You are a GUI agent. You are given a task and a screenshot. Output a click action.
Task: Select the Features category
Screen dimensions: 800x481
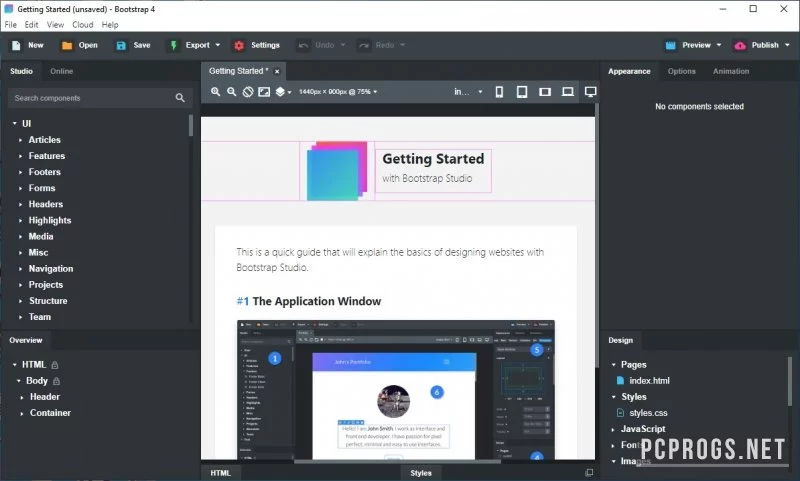click(x=46, y=156)
